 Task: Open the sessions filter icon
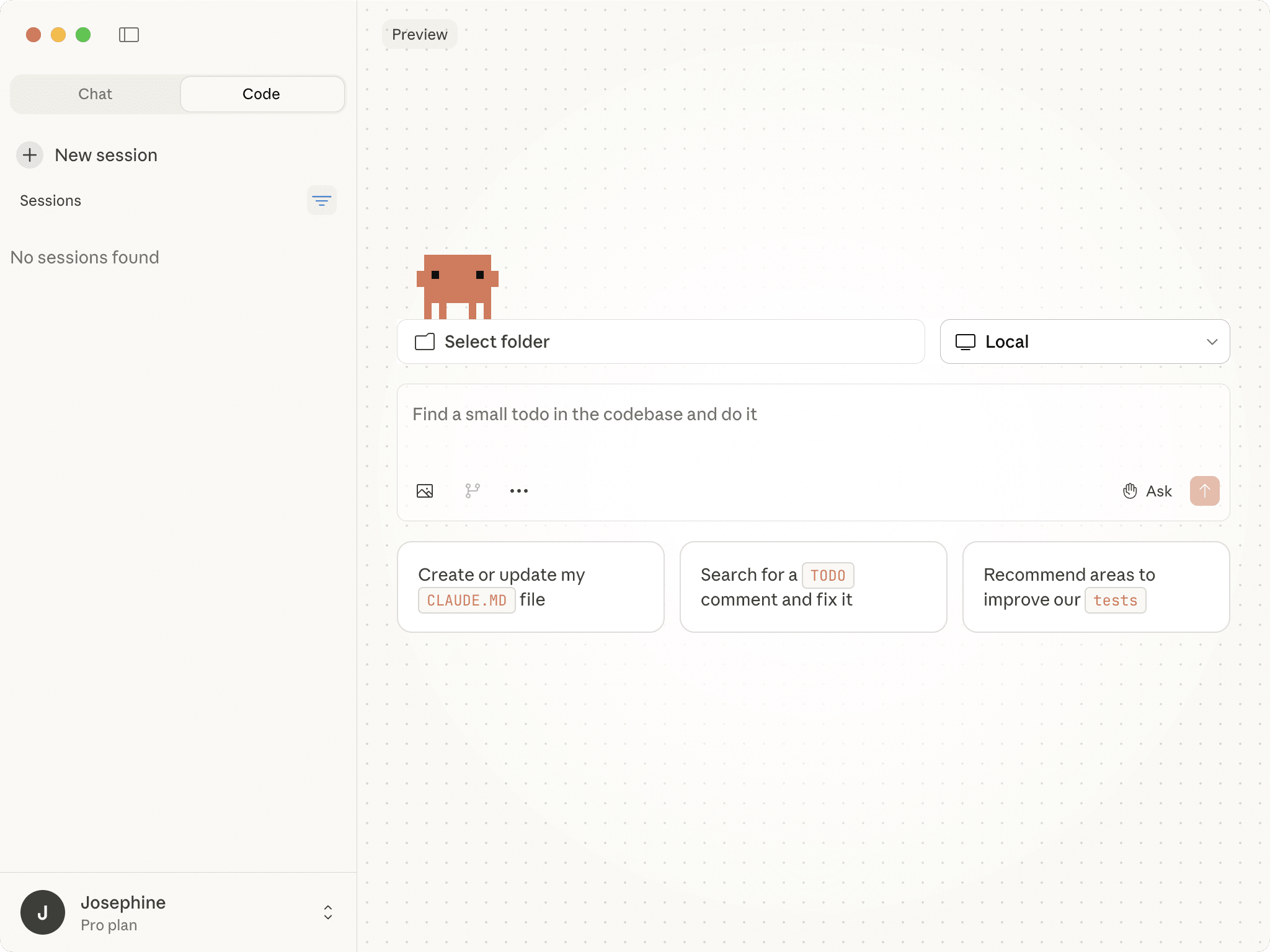pos(322,200)
